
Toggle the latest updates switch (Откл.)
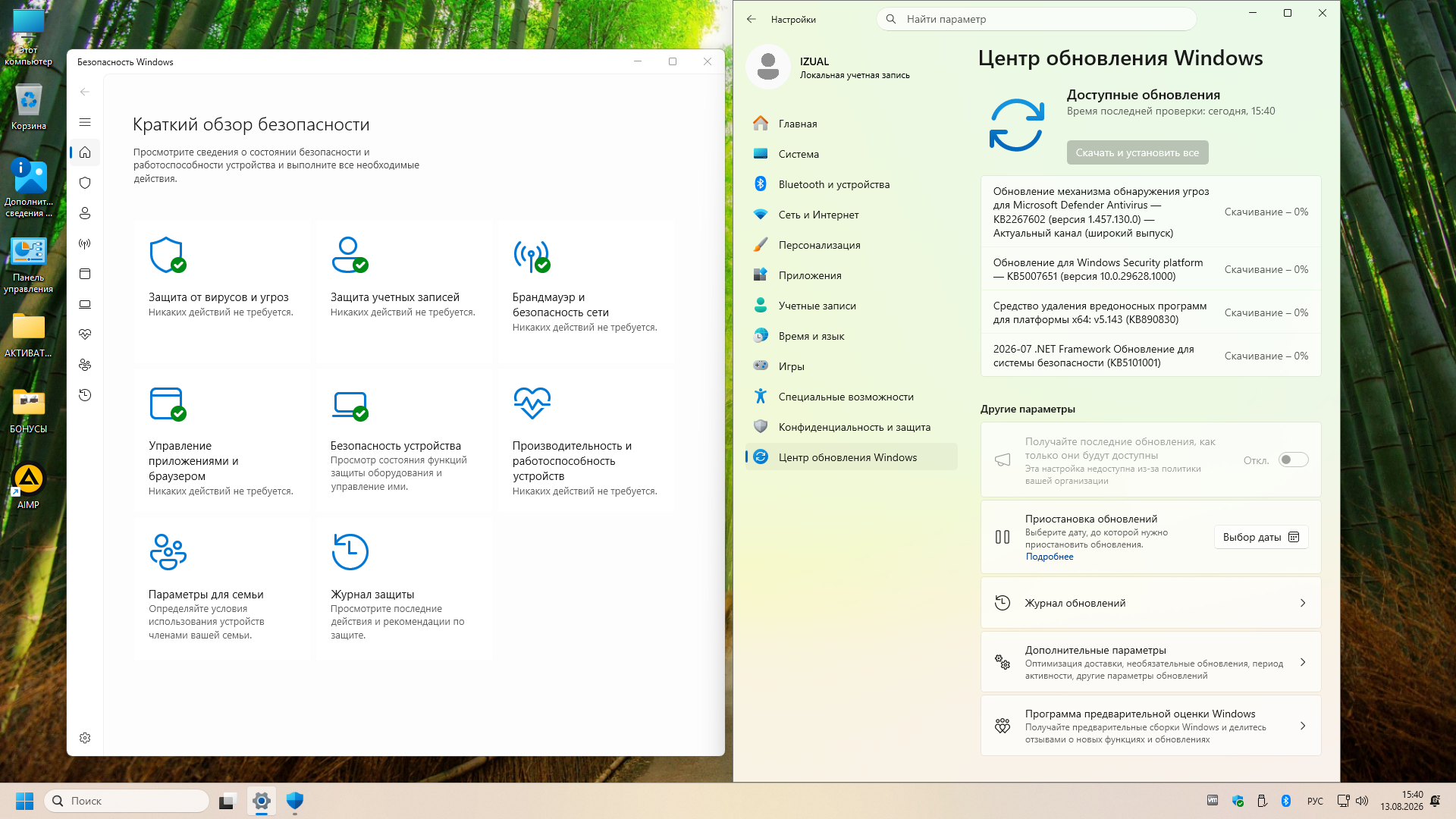point(1293,460)
